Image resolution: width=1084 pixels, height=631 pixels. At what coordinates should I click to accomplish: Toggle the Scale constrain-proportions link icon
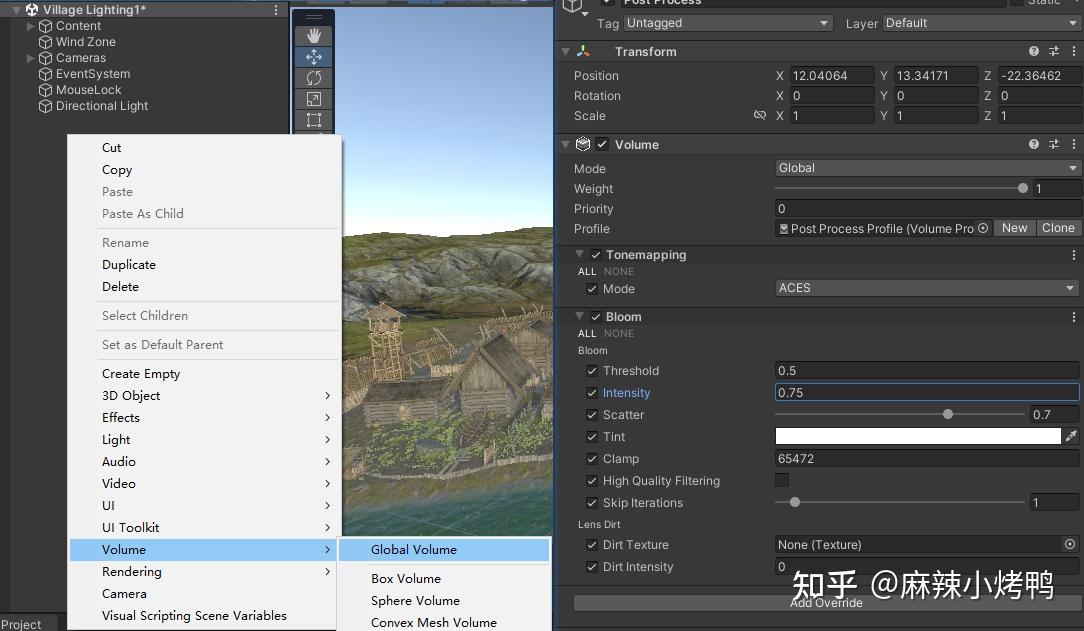click(x=761, y=115)
